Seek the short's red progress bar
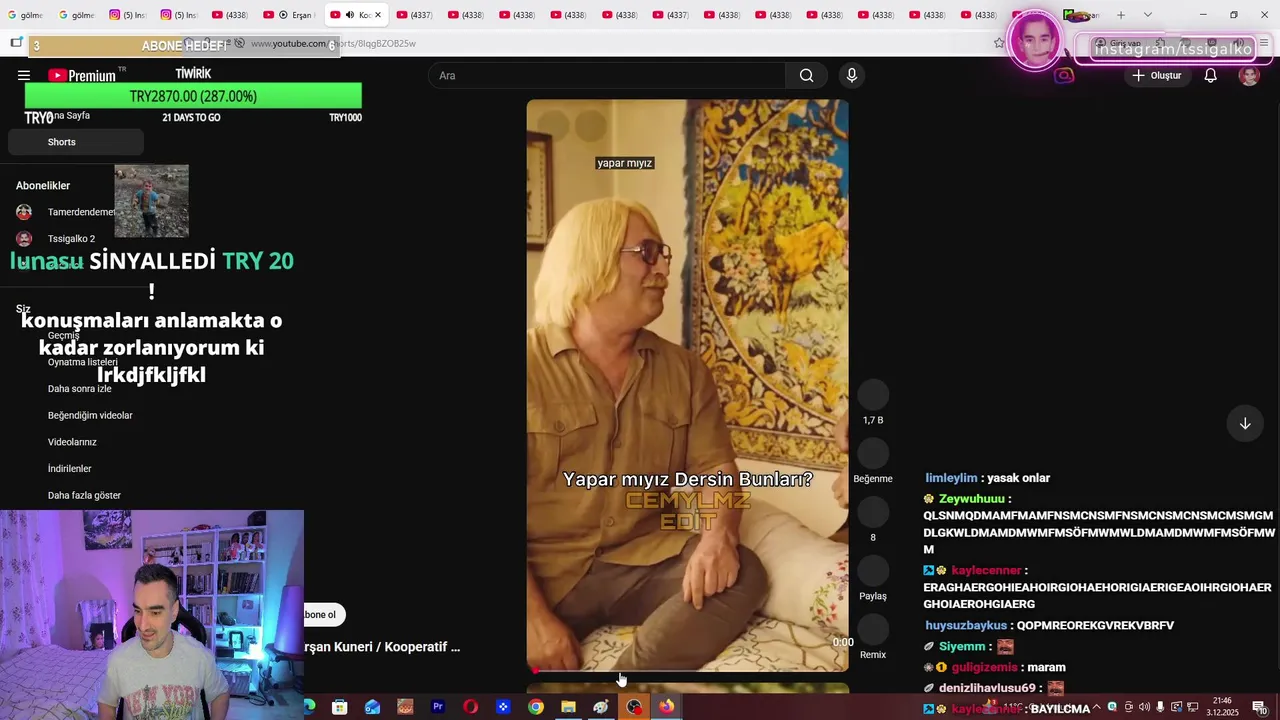This screenshot has height=720, width=1280. coord(687,671)
